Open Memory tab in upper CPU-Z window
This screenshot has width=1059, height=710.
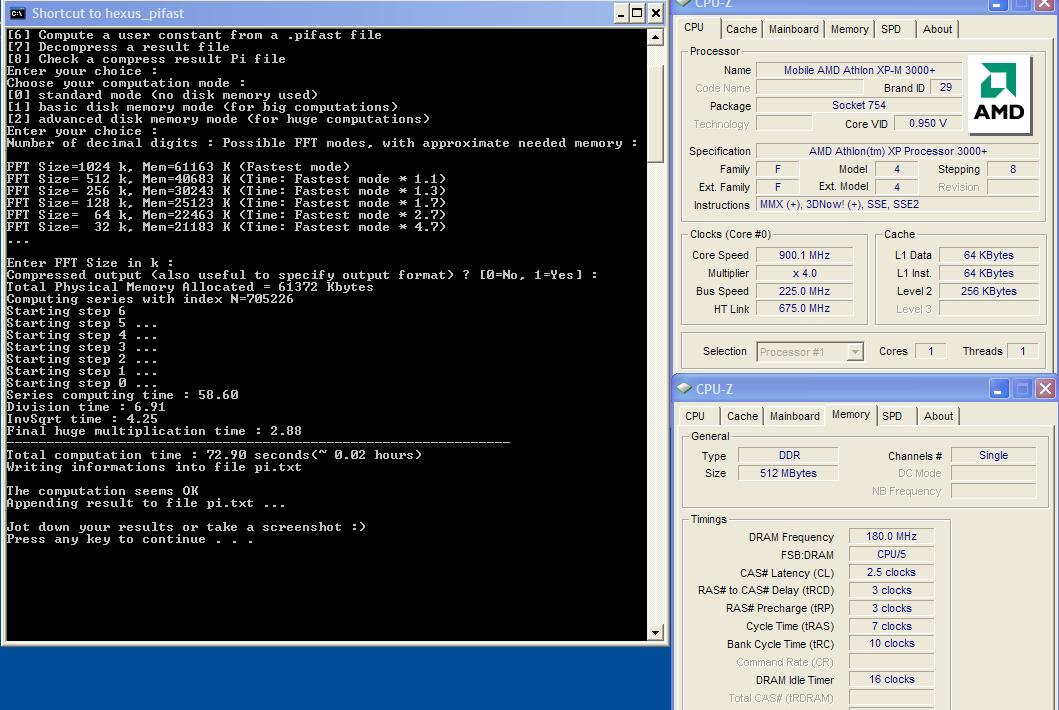(850, 30)
